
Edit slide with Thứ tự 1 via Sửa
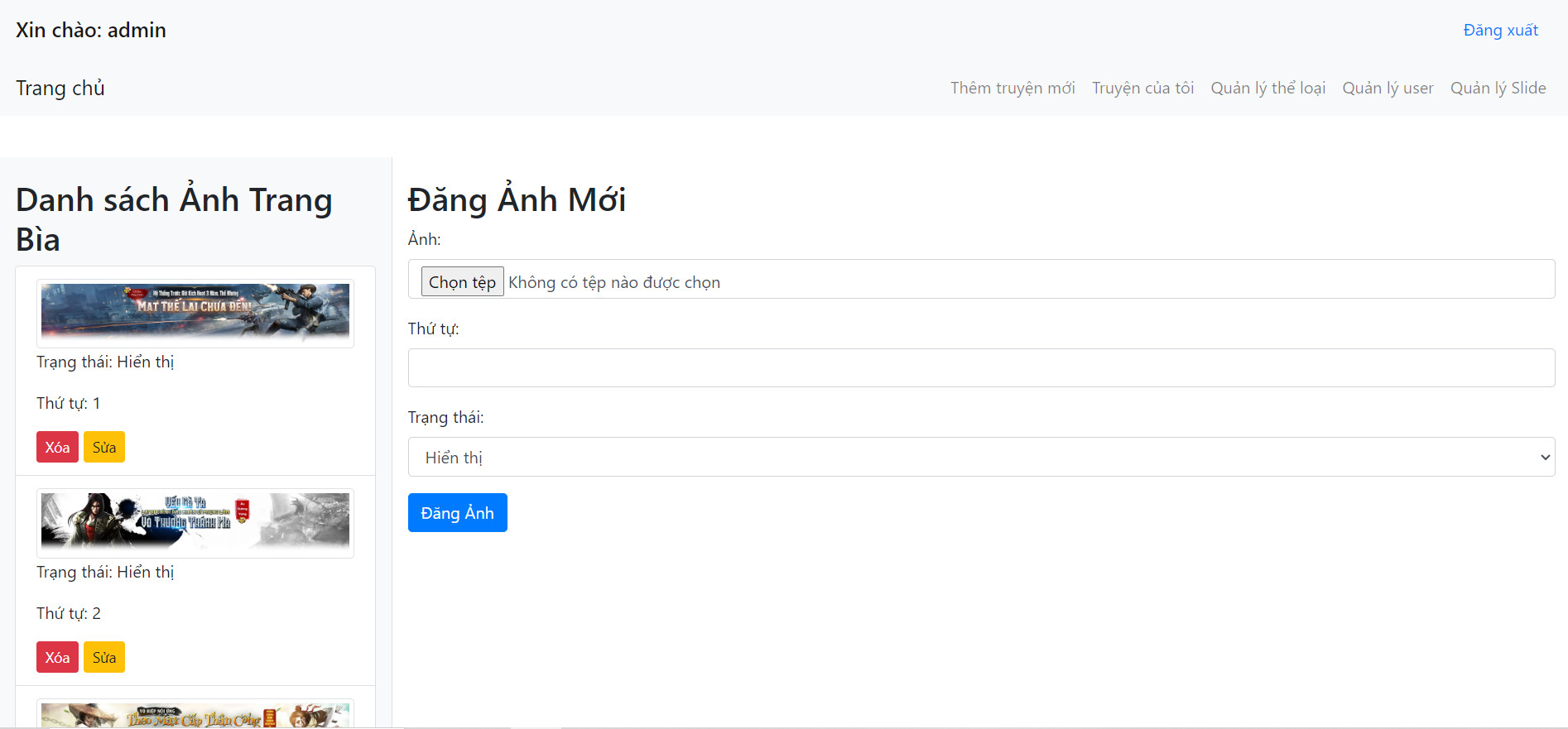[104, 447]
